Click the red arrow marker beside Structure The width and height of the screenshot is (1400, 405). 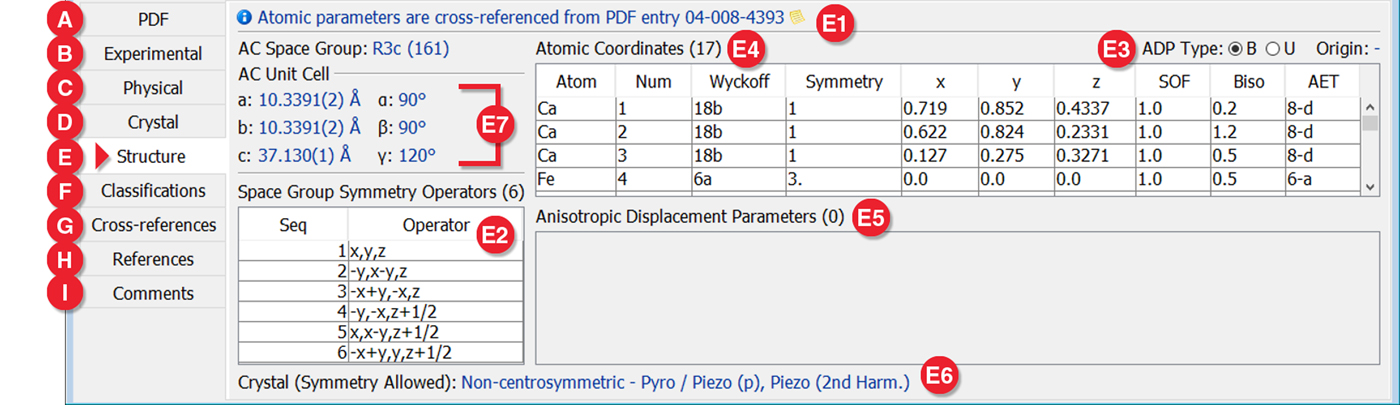pyautogui.click(x=102, y=156)
